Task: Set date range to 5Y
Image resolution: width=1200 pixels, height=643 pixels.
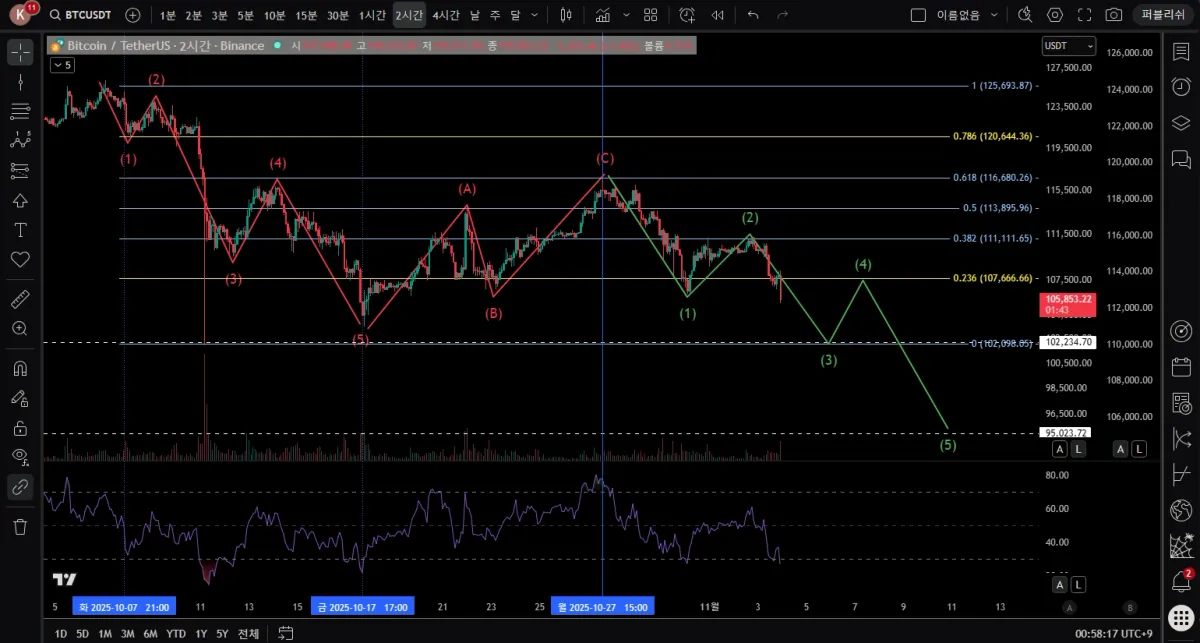Action: click(222, 633)
